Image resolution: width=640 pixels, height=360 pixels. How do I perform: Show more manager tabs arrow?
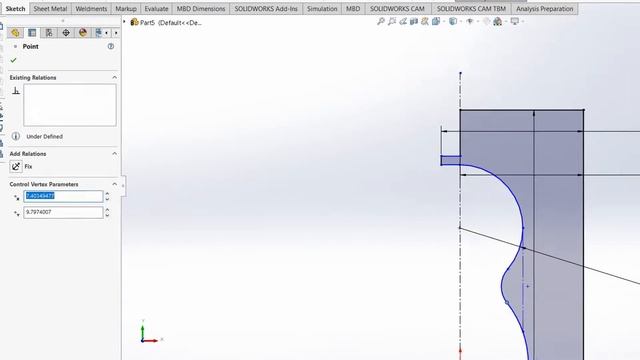[116, 33]
